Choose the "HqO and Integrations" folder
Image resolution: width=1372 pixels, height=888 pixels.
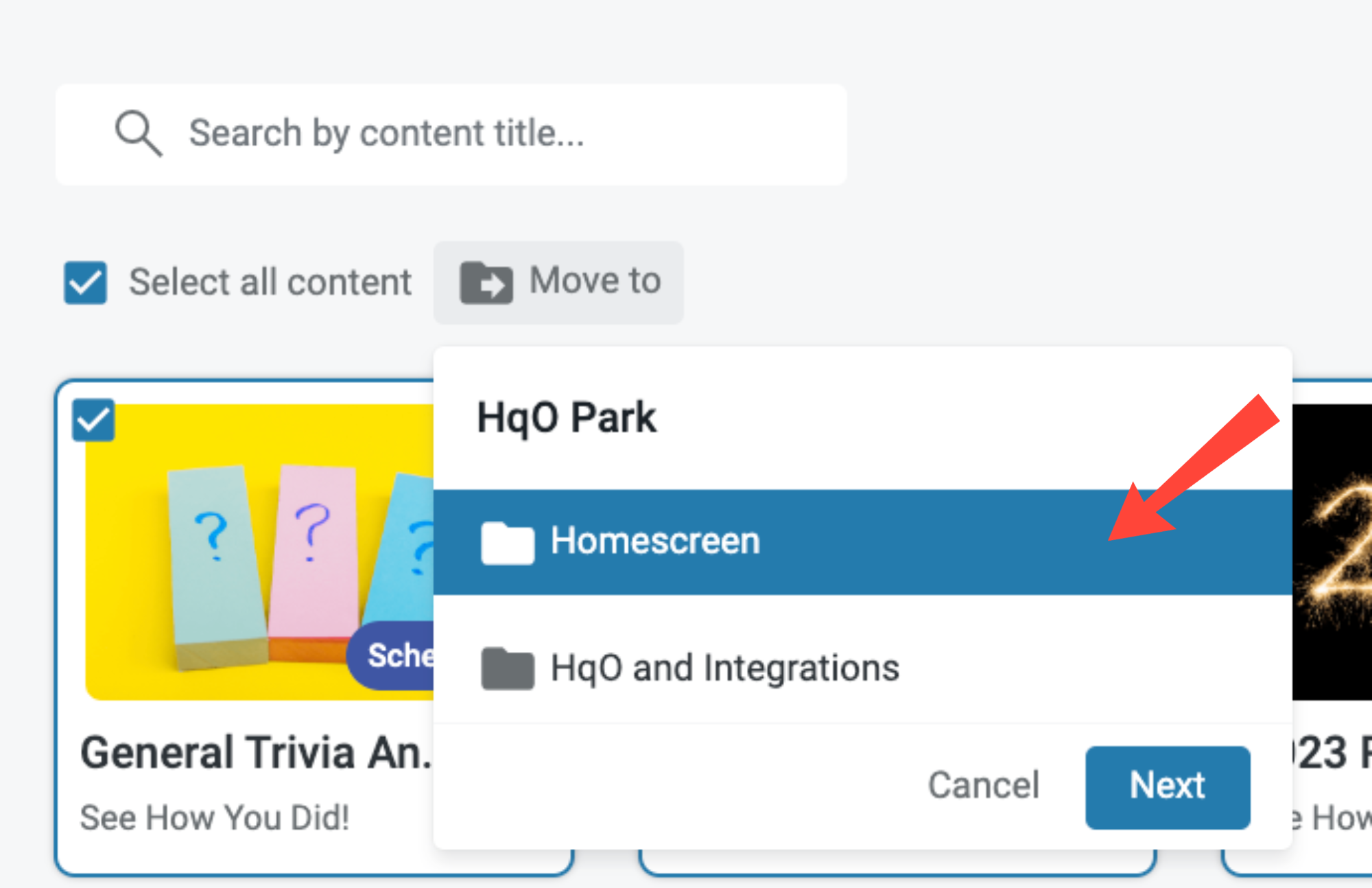[x=724, y=668]
